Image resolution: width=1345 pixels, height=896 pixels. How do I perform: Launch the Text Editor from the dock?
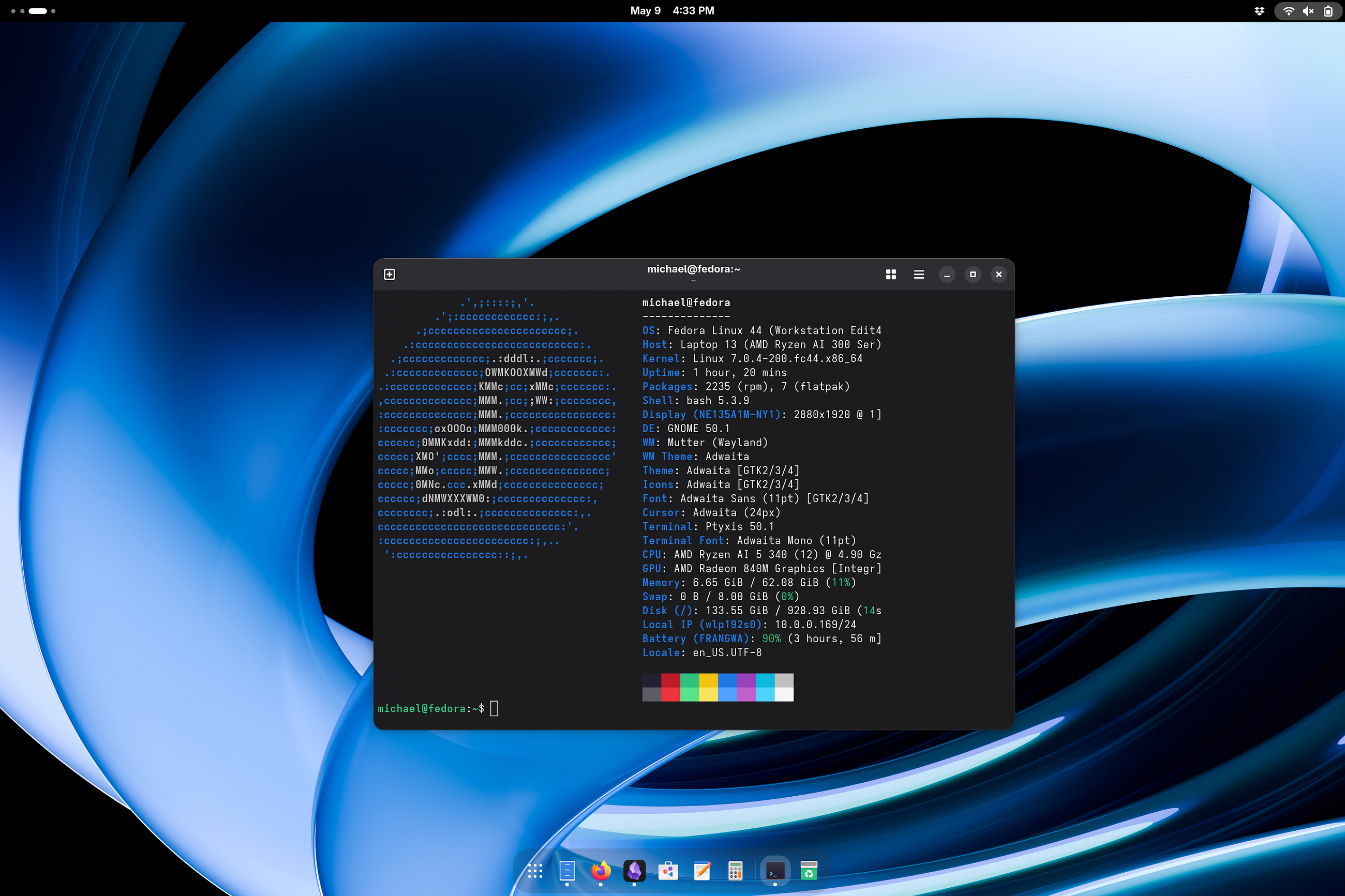point(701,870)
